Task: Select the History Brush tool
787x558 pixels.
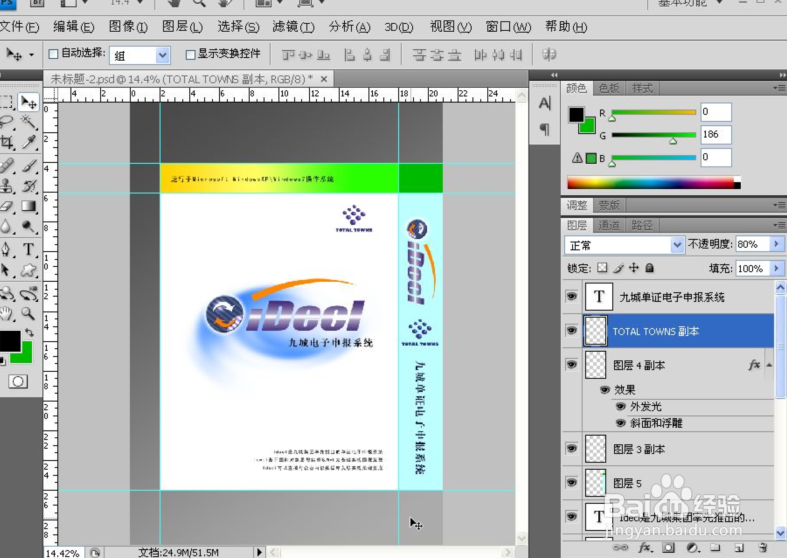Action: click(29, 186)
